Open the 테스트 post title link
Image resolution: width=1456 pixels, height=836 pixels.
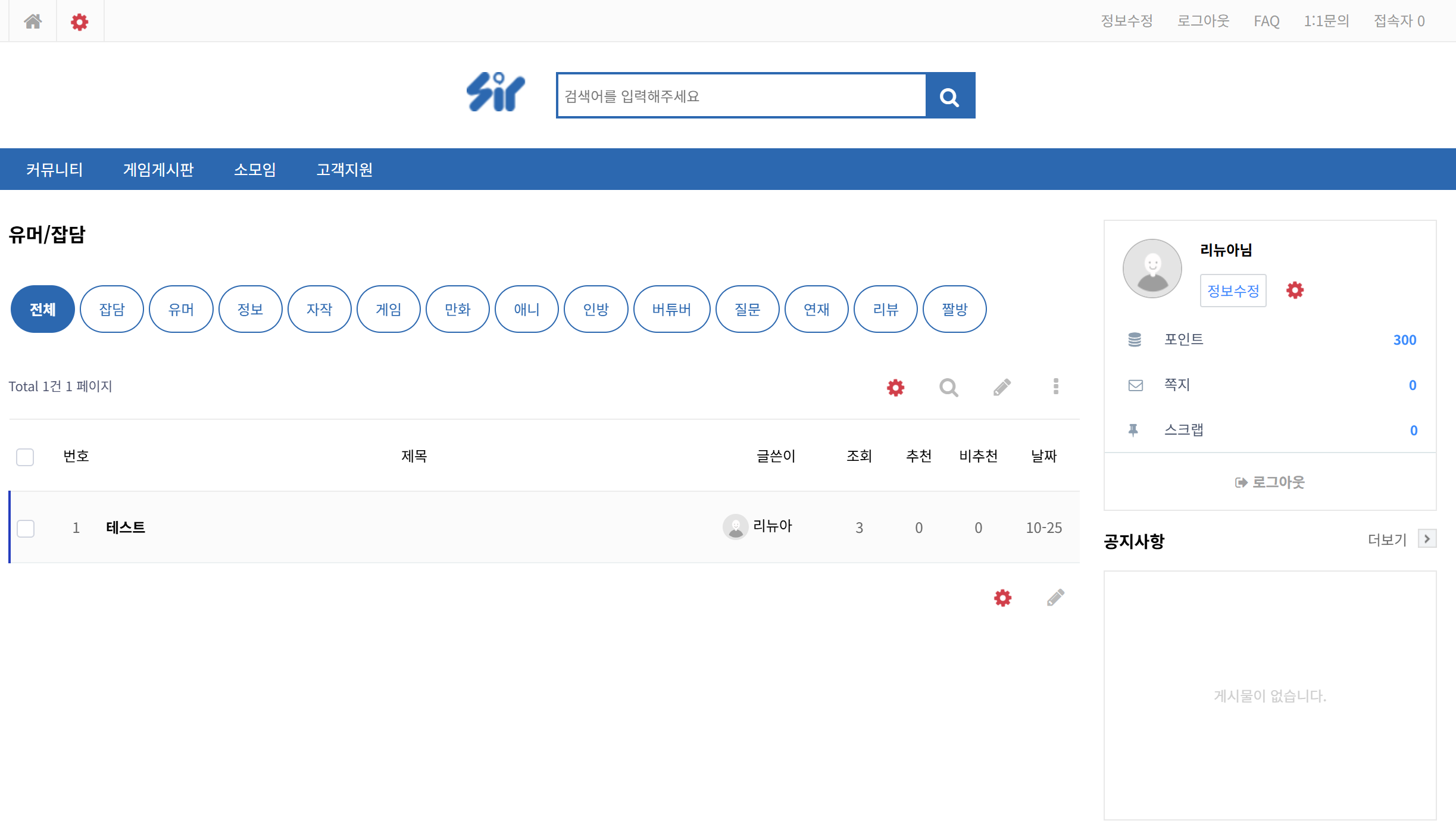coord(126,528)
